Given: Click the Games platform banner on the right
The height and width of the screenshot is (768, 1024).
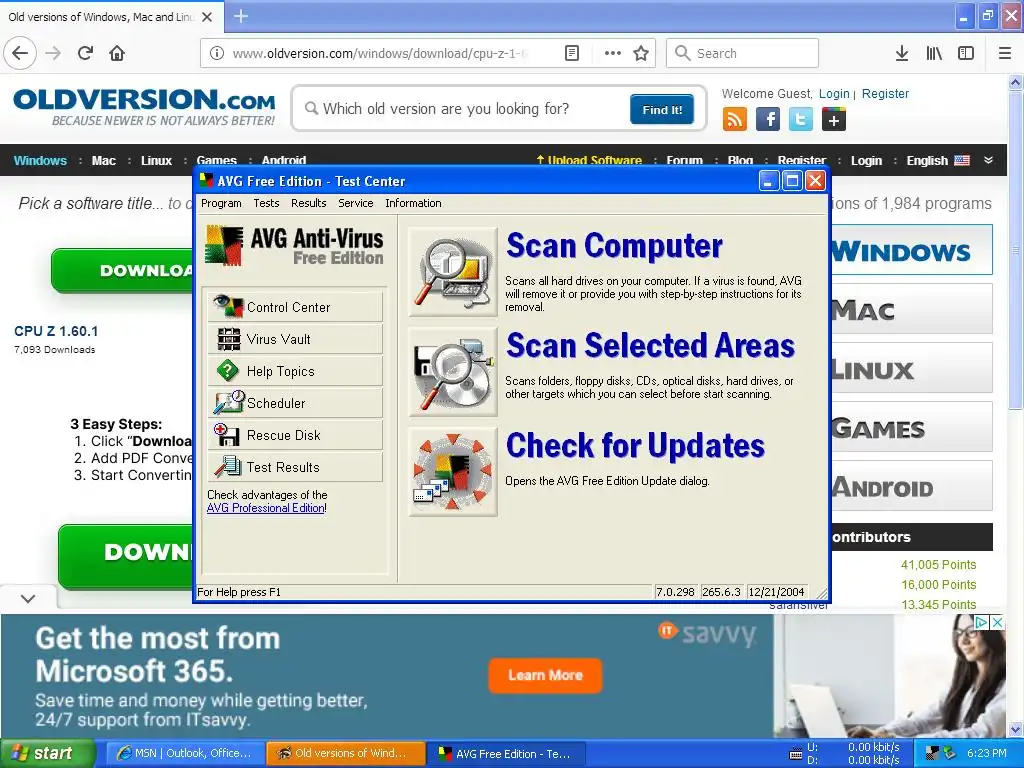Looking at the screenshot, I should click(912, 427).
